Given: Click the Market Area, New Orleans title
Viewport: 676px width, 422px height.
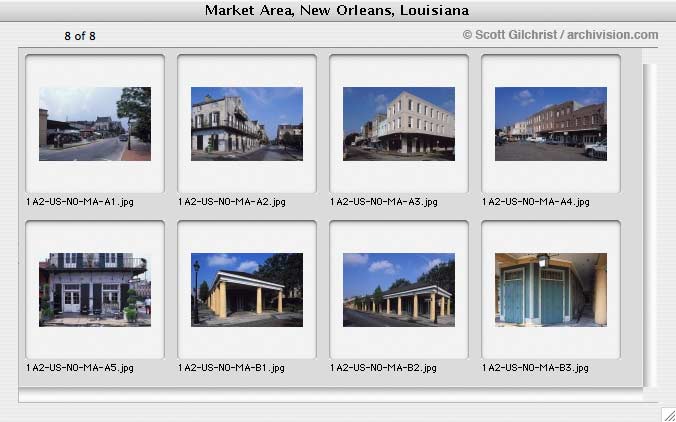Looking at the screenshot, I should [337, 10].
